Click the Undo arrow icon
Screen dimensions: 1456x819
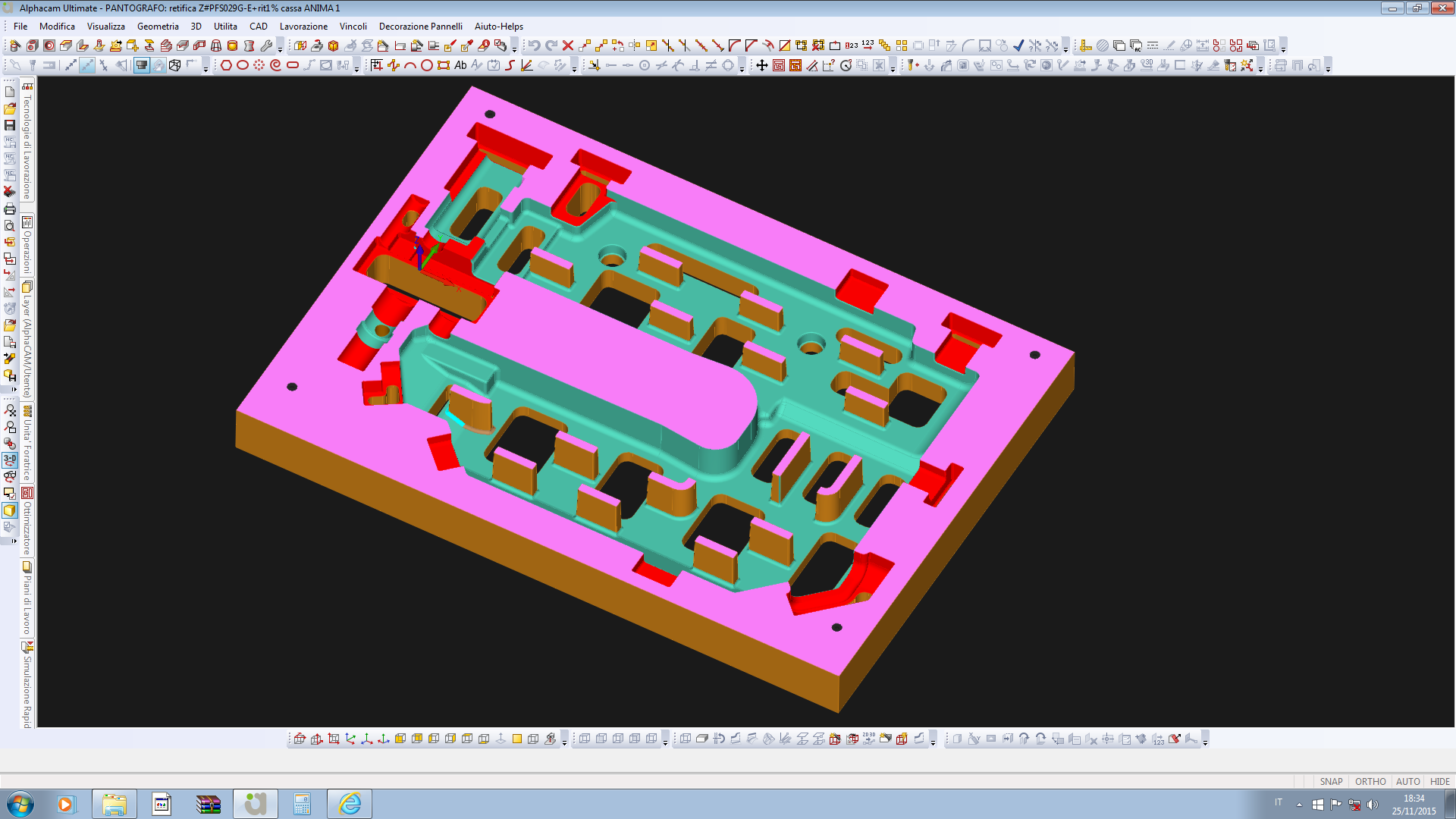click(x=534, y=45)
